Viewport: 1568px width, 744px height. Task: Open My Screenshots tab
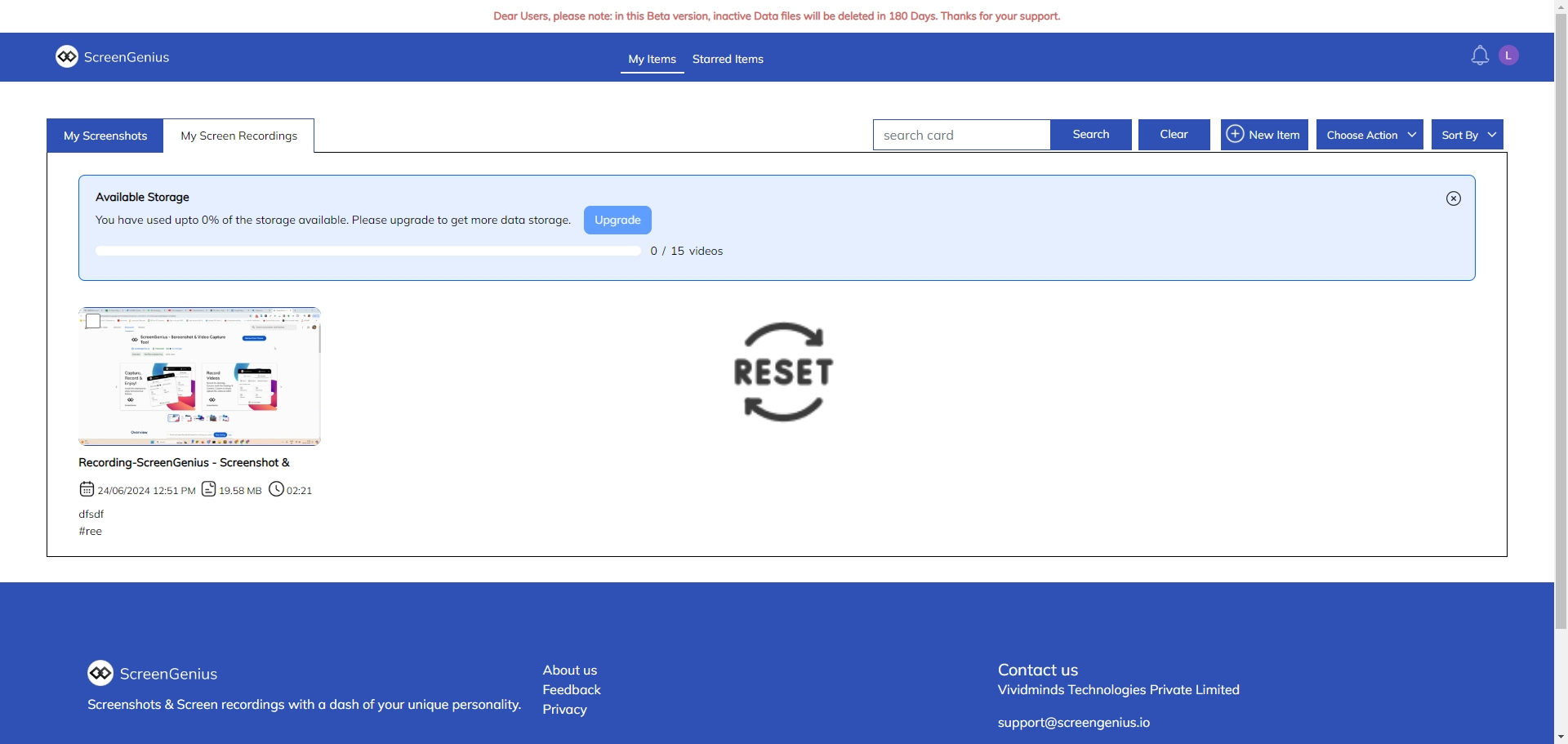pyautogui.click(x=105, y=136)
